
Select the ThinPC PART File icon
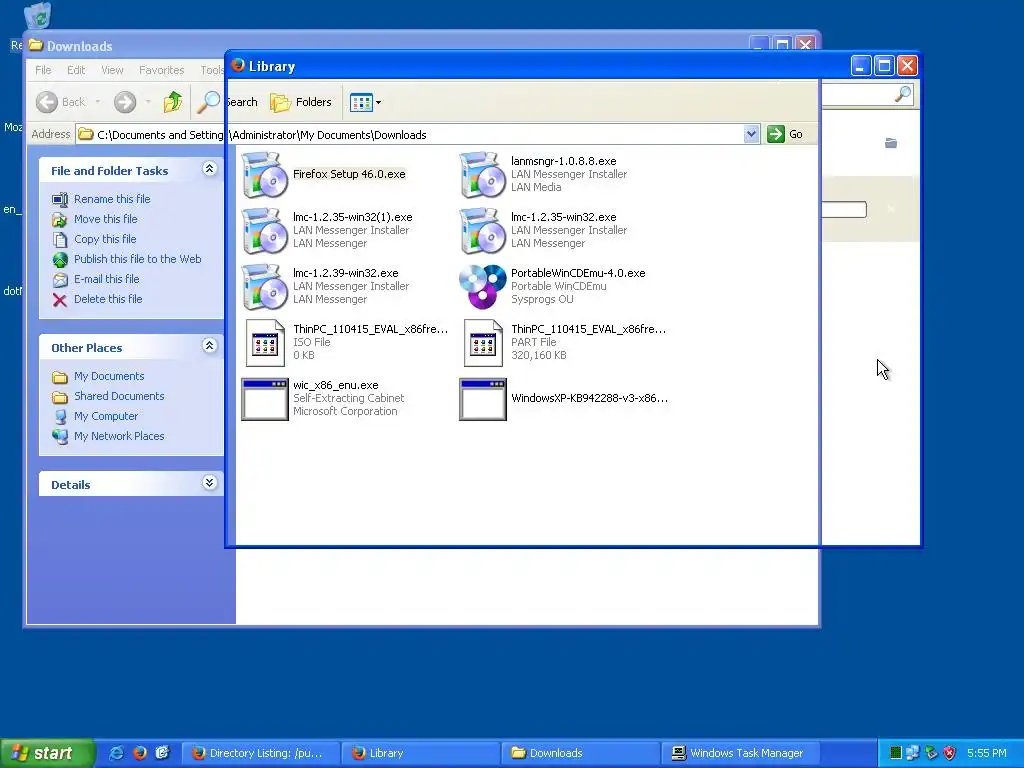pyautogui.click(x=483, y=343)
